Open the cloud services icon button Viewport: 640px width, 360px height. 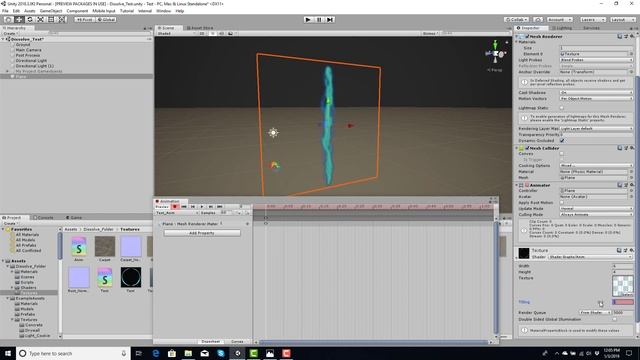[x=538, y=20]
